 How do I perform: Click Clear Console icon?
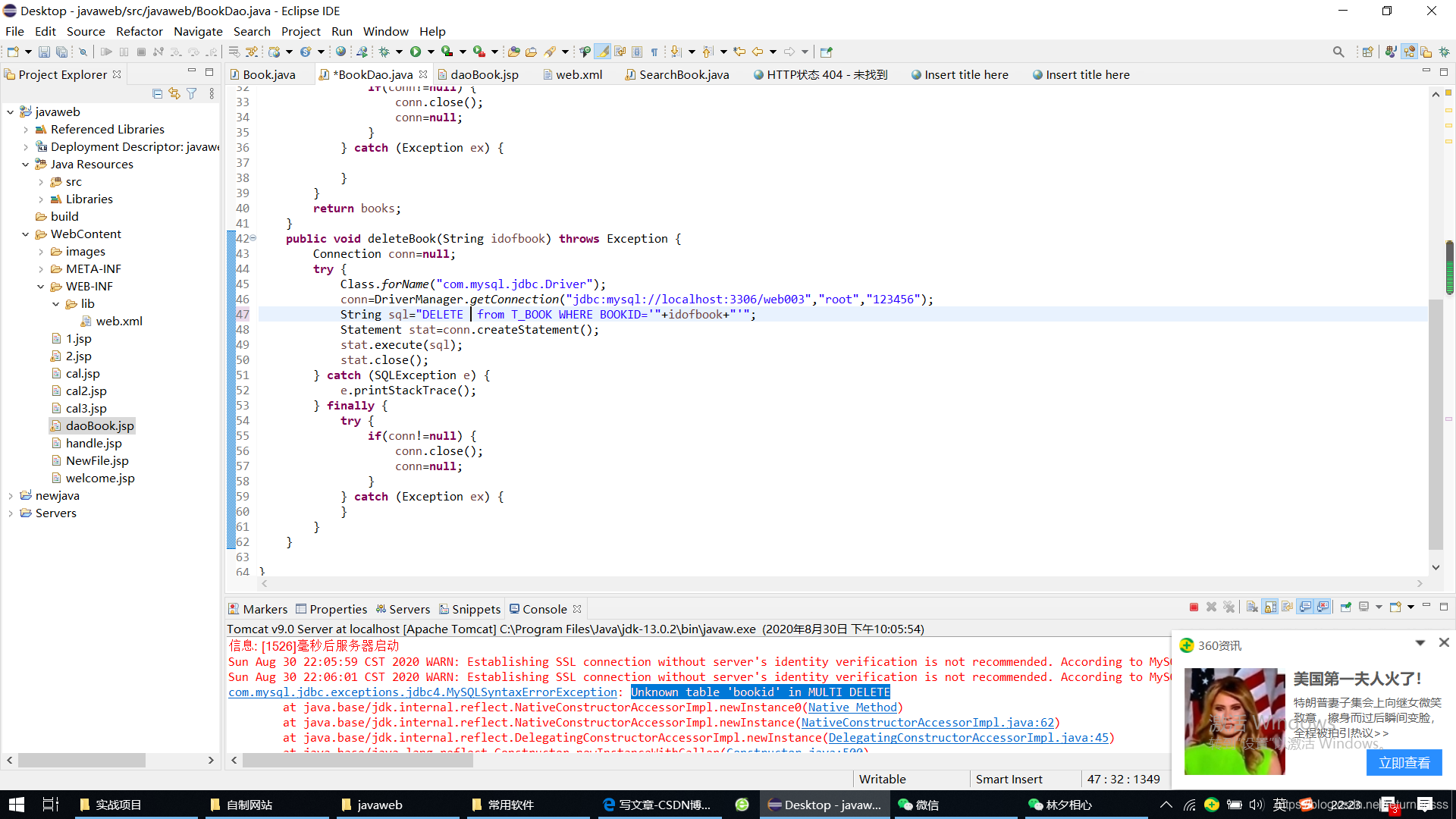click(x=1252, y=607)
